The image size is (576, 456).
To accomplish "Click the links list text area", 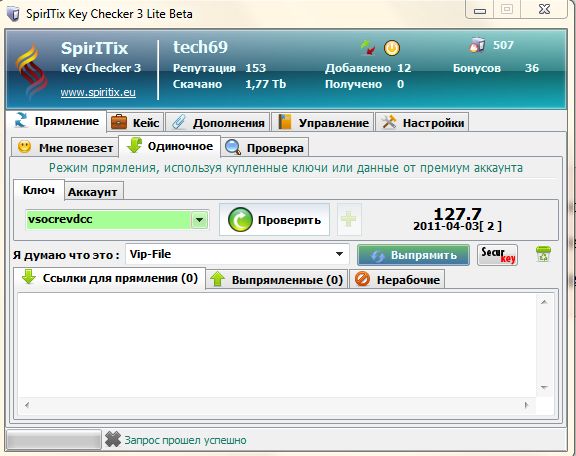I will (277, 345).
